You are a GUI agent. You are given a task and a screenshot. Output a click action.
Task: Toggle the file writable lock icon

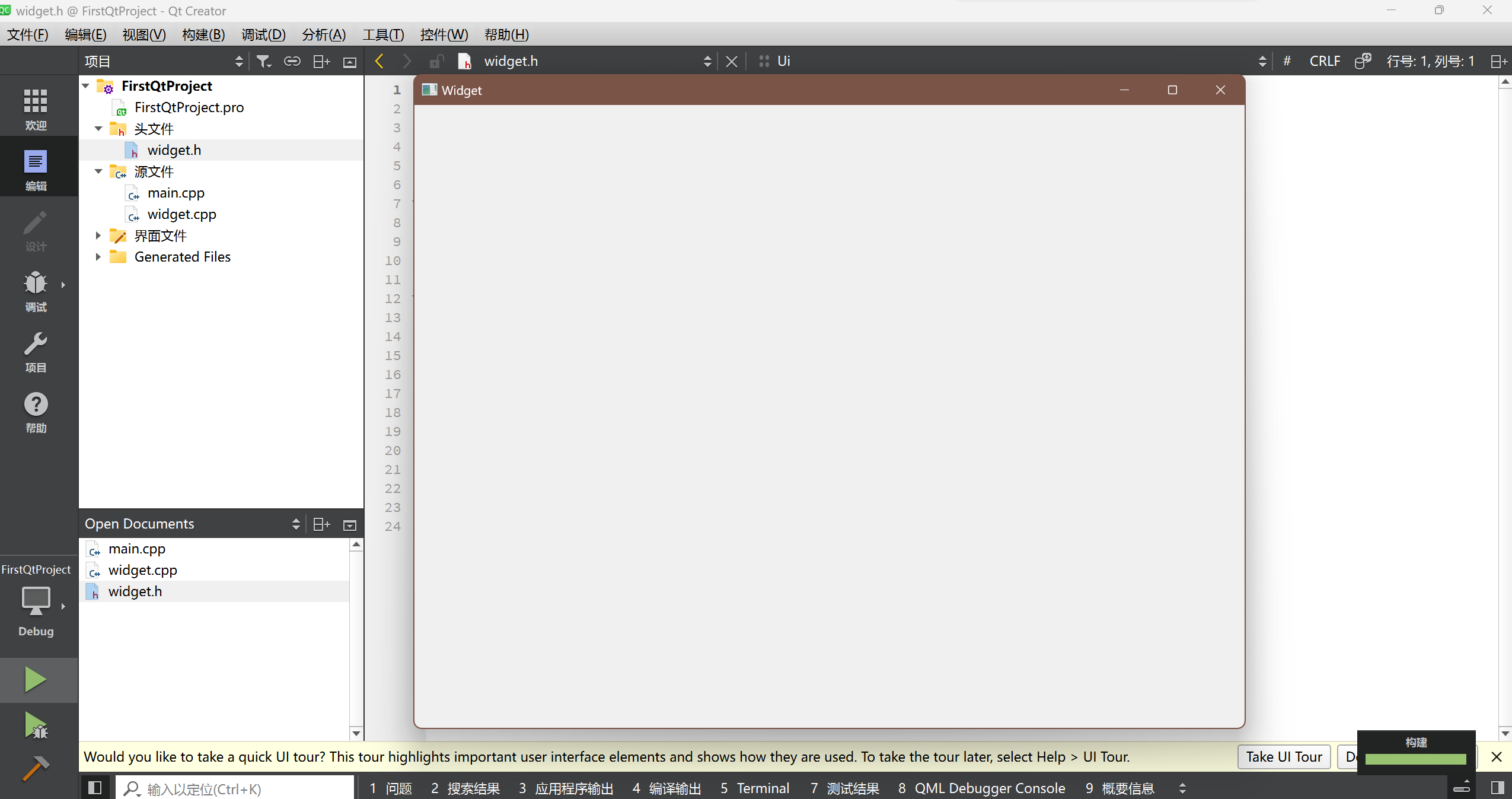tap(436, 61)
